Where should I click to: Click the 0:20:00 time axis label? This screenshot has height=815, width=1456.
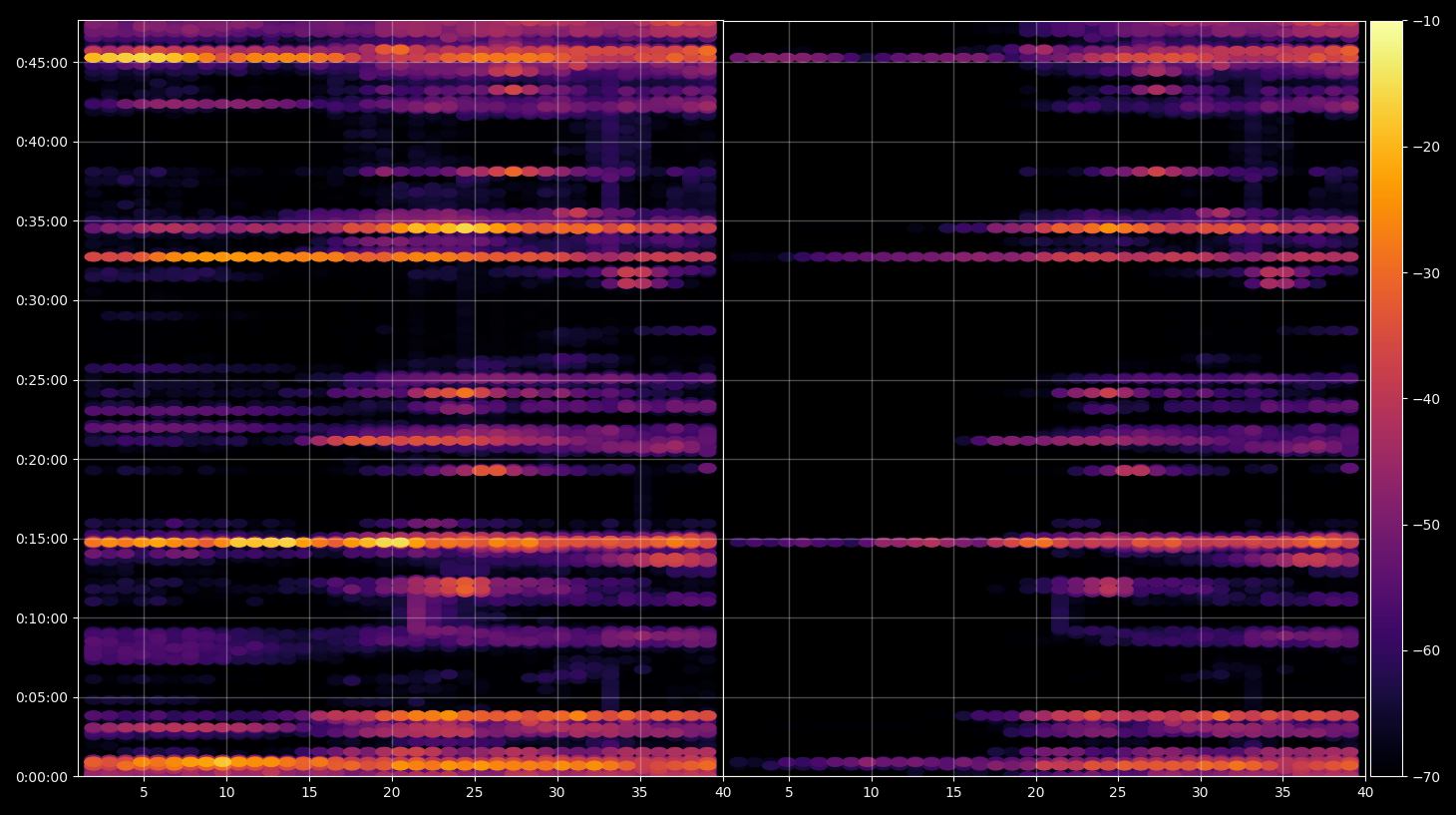click(x=42, y=460)
